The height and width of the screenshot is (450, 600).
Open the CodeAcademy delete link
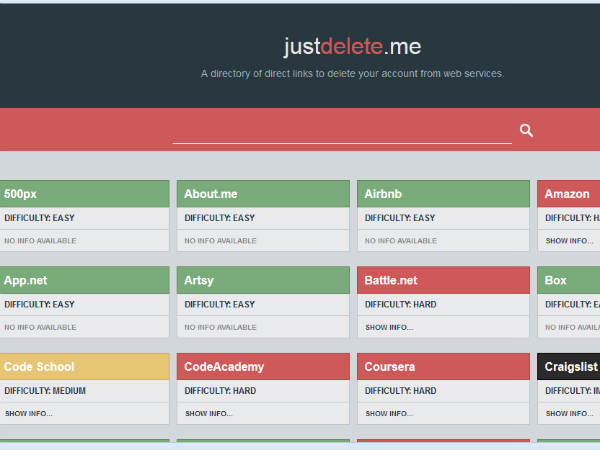[222, 367]
